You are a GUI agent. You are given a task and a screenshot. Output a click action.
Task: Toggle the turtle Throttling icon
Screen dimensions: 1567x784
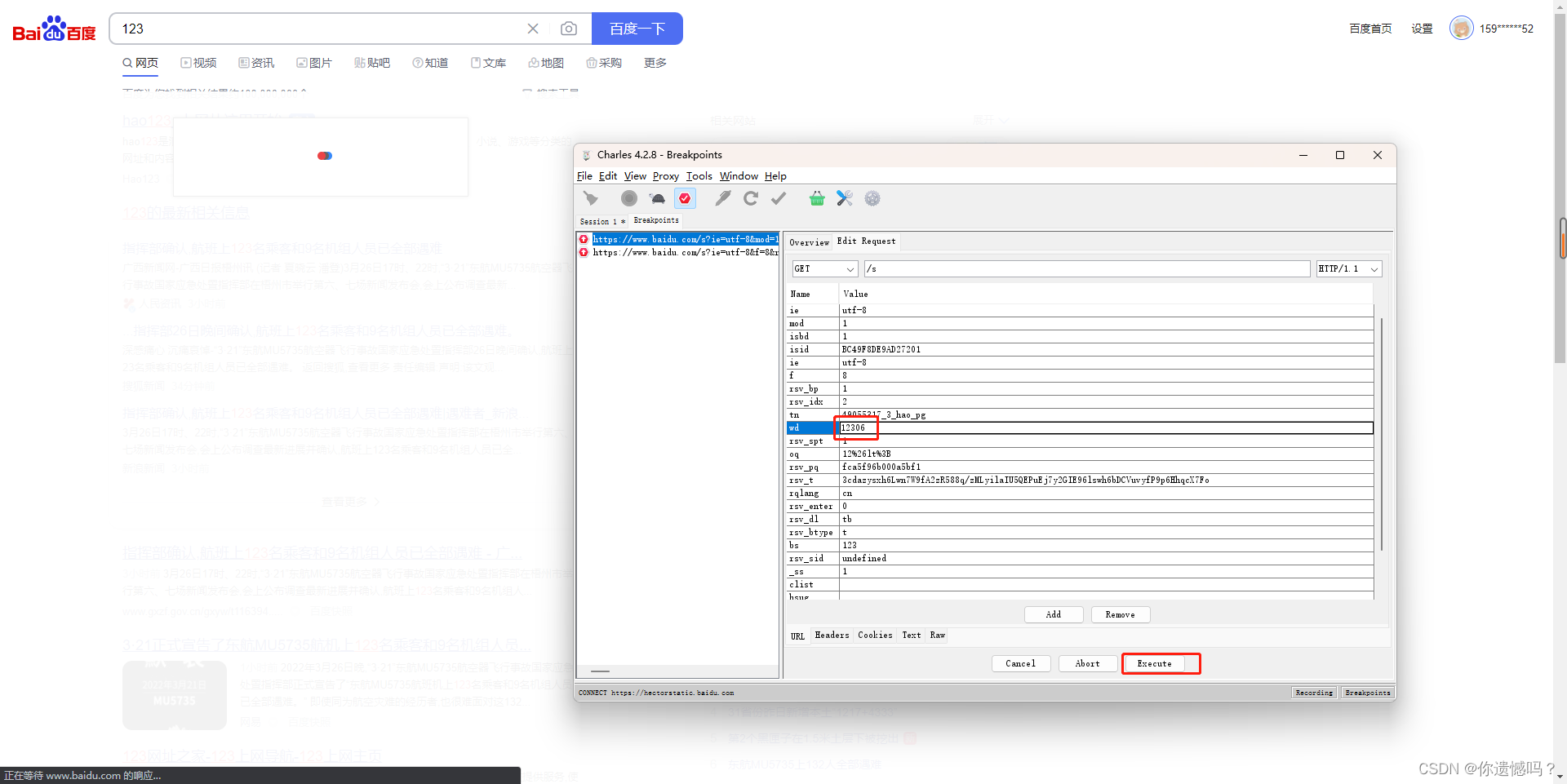[x=657, y=198]
